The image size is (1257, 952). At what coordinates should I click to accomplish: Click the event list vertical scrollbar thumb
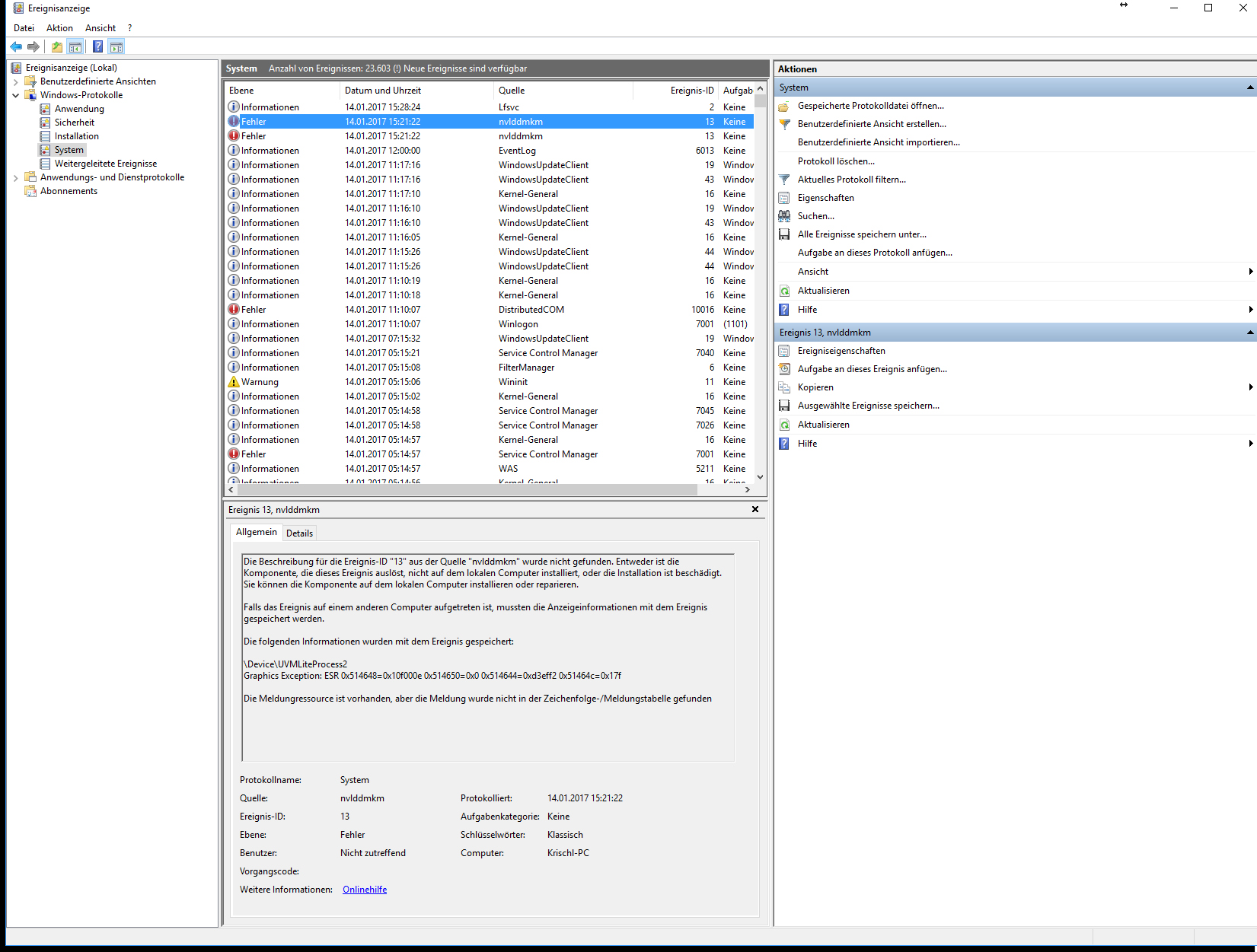(760, 101)
